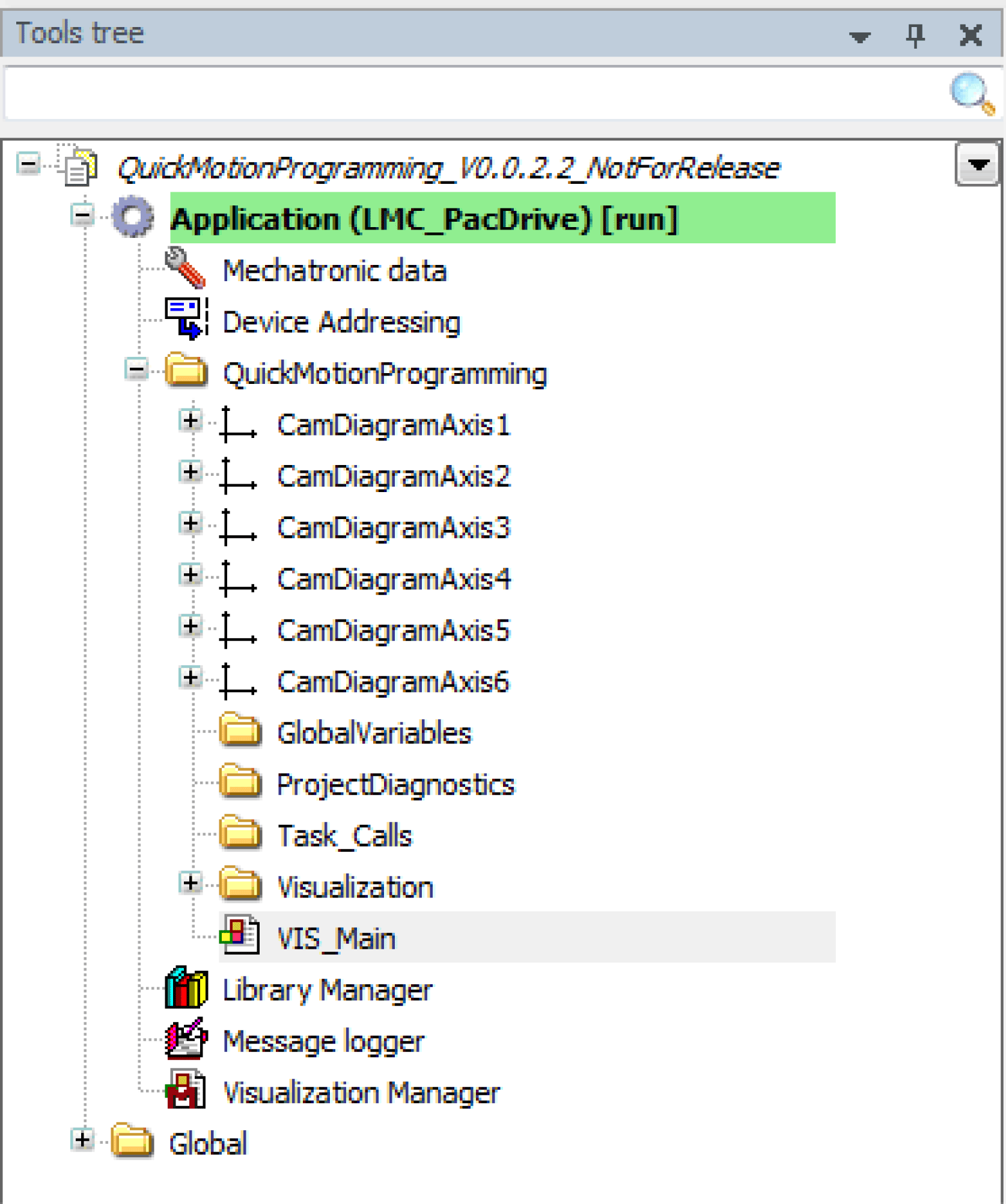Screen dimensions: 1006x1204
Task: Select the GlobalVariables label
Action: (374, 733)
